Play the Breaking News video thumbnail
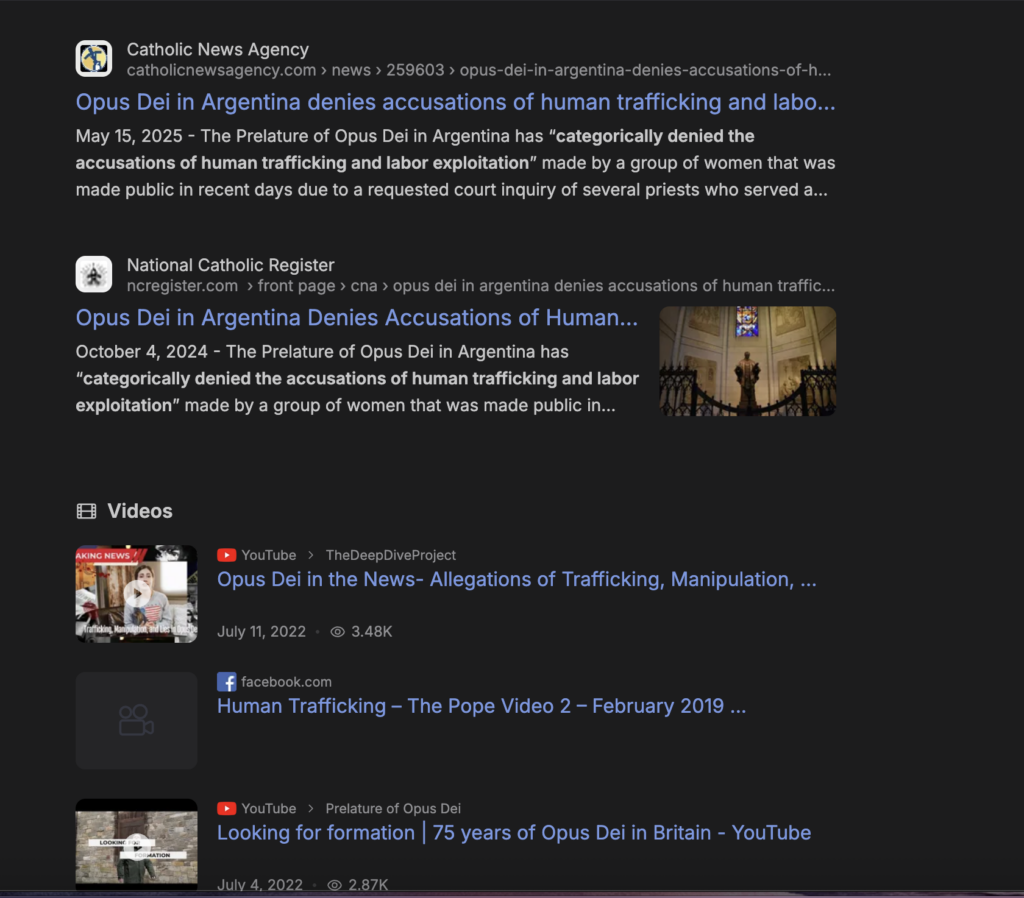The image size is (1024, 898). click(136, 593)
